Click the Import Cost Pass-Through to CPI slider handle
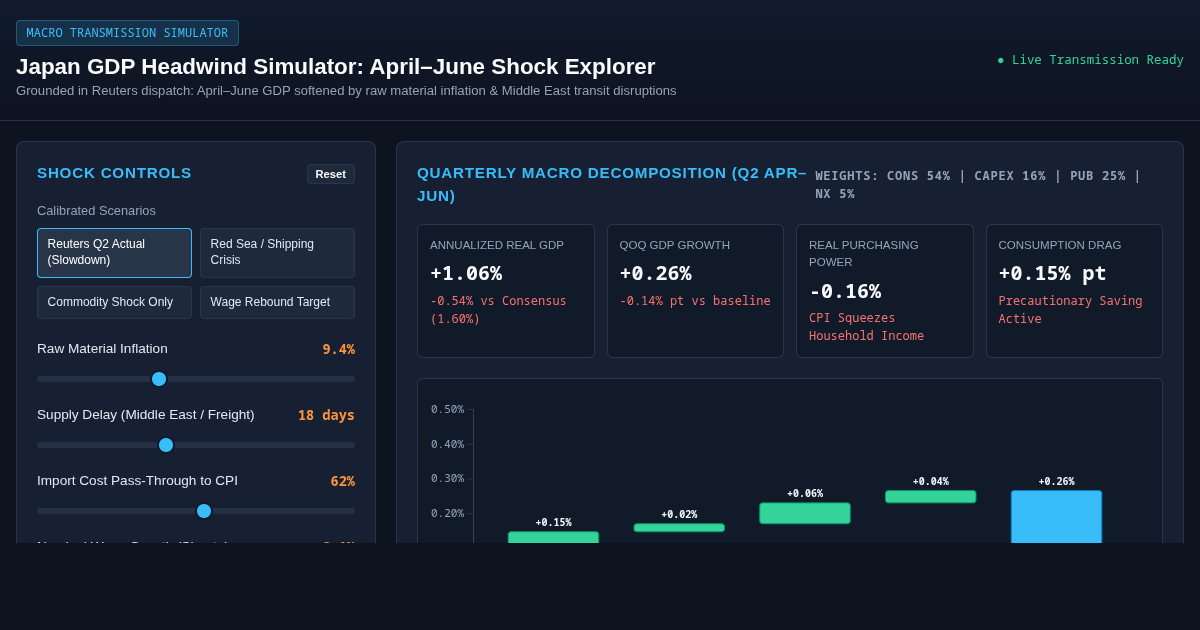The width and height of the screenshot is (1200, 630). coord(204,511)
